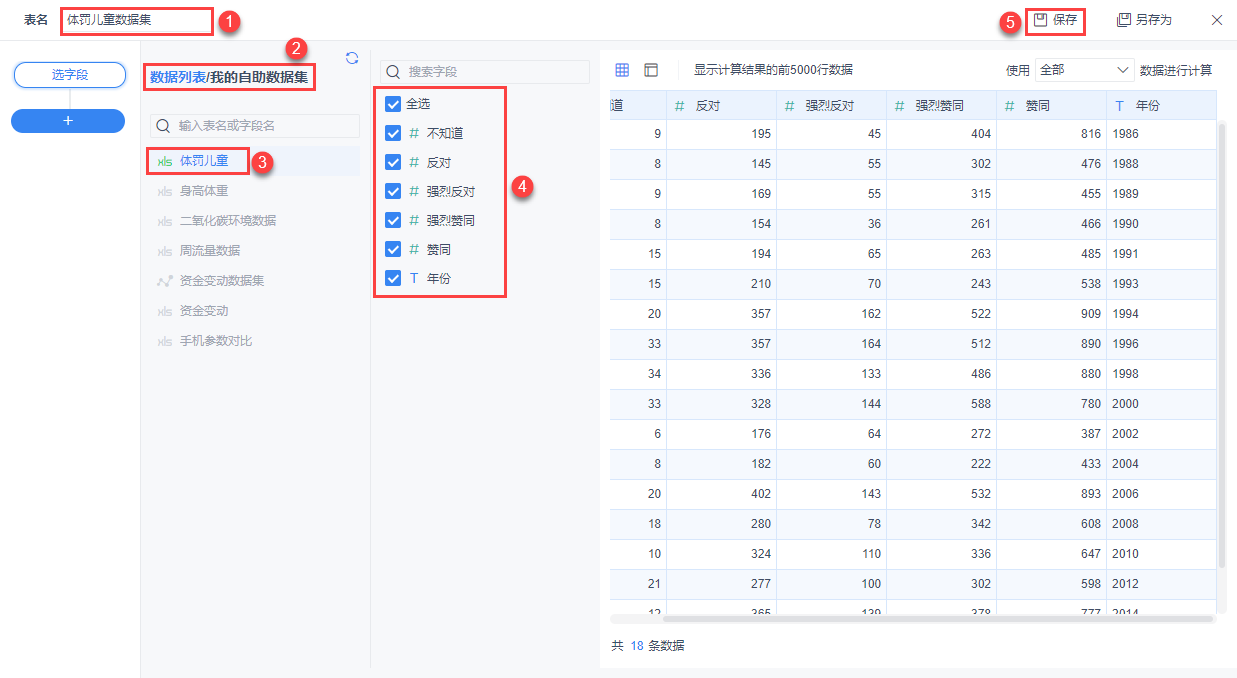Open the 全部 data range dropdown
Viewport: 1237px width, 678px height.
(x=1084, y=70)
